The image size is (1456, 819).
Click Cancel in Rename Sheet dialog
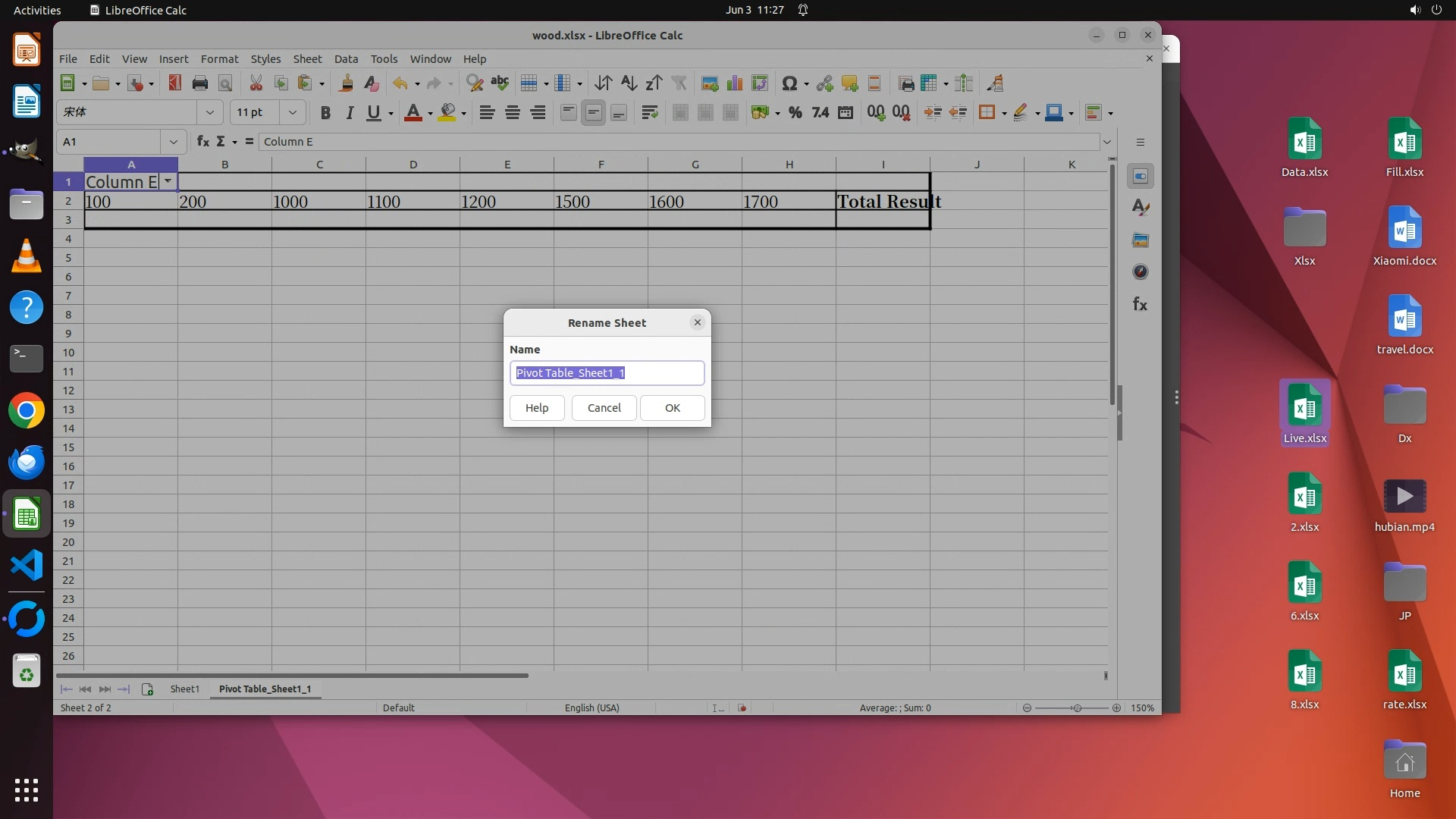coord(604,408)
